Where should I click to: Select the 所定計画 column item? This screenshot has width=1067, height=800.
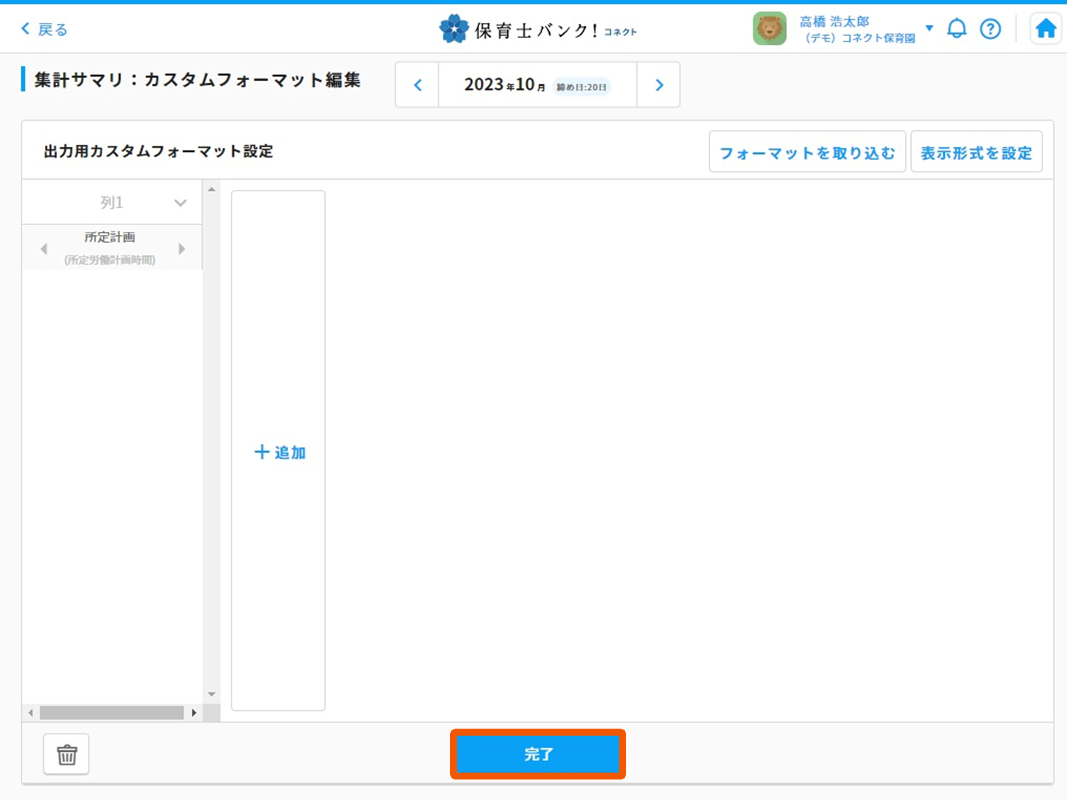tap(111, 248)
